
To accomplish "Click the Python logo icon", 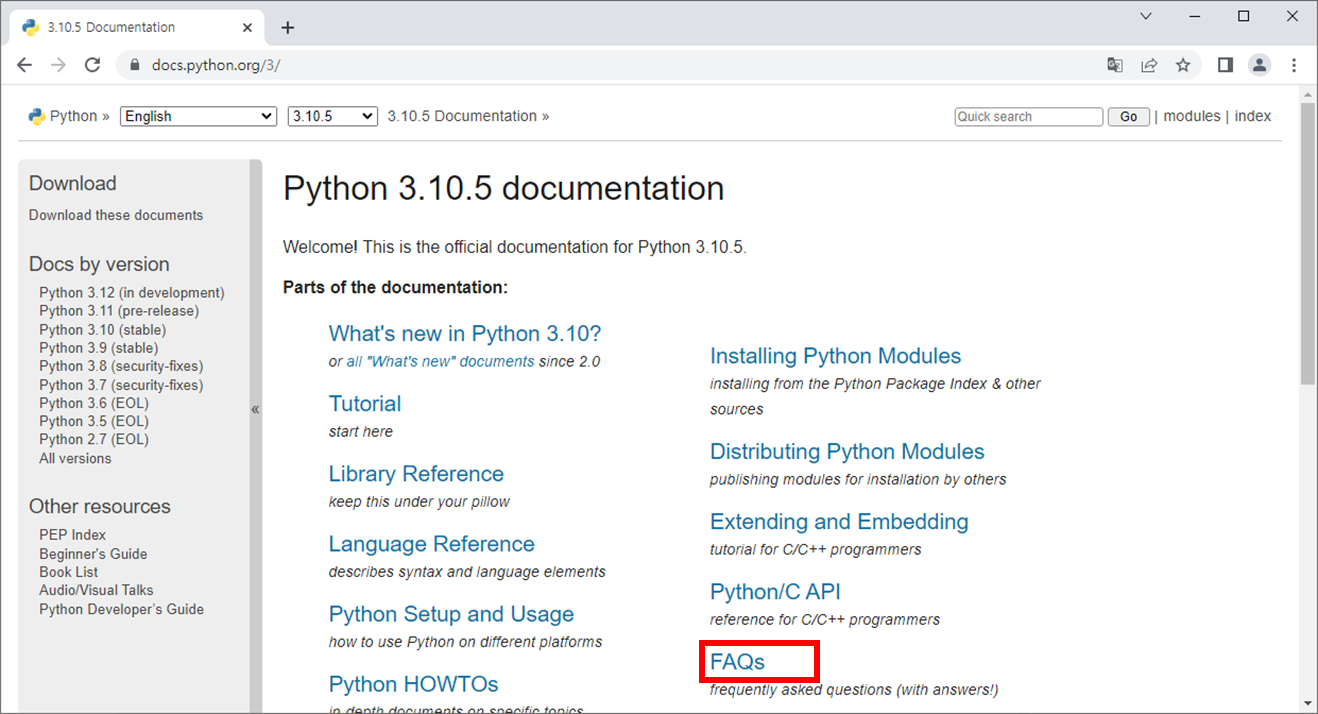I will (37, 116).
